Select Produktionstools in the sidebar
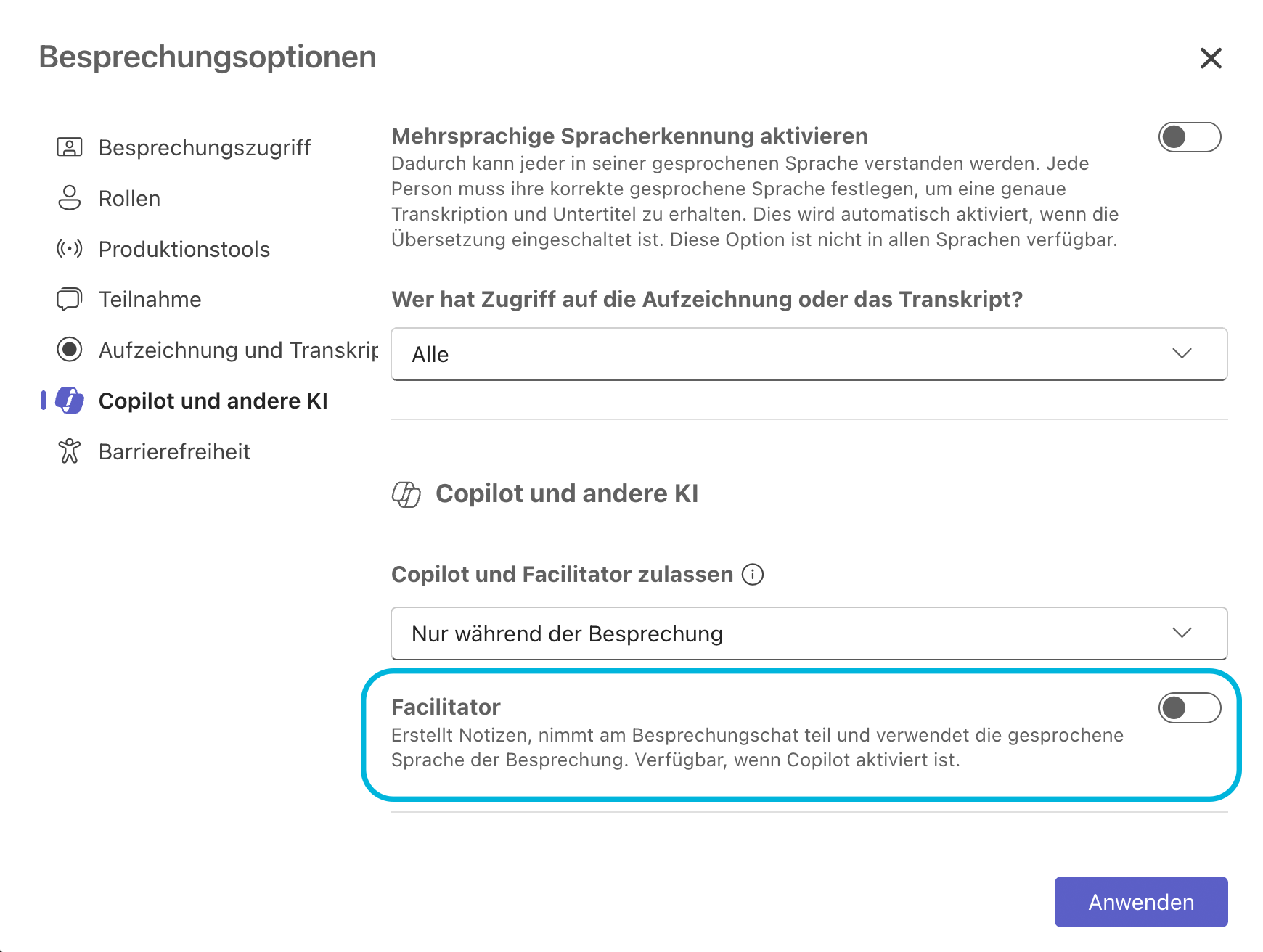The height and width of the screenshot is (952, 1263). point(184,249)
